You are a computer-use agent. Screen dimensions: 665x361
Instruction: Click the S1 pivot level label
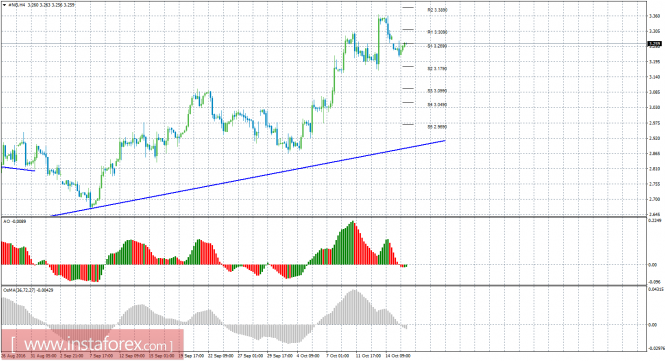(437, 46)
